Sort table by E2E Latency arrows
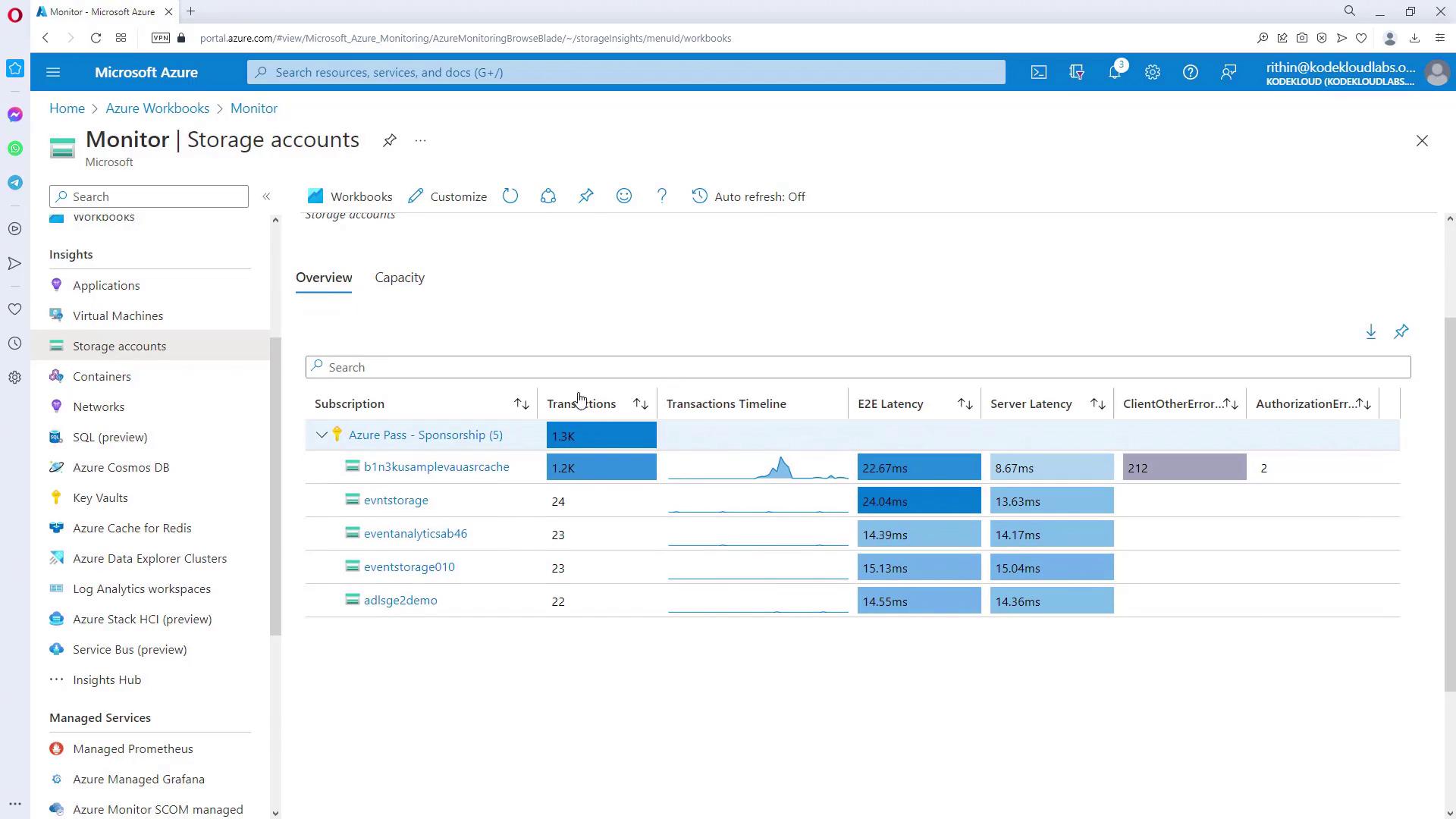The height and width of the screenshot is (819, 1456). coord(965,404)
